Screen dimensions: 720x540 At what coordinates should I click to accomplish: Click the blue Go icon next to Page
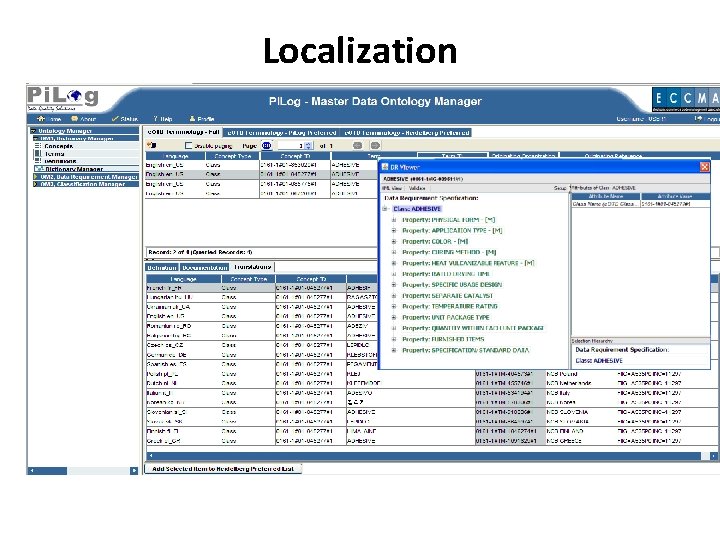[266, 146]
